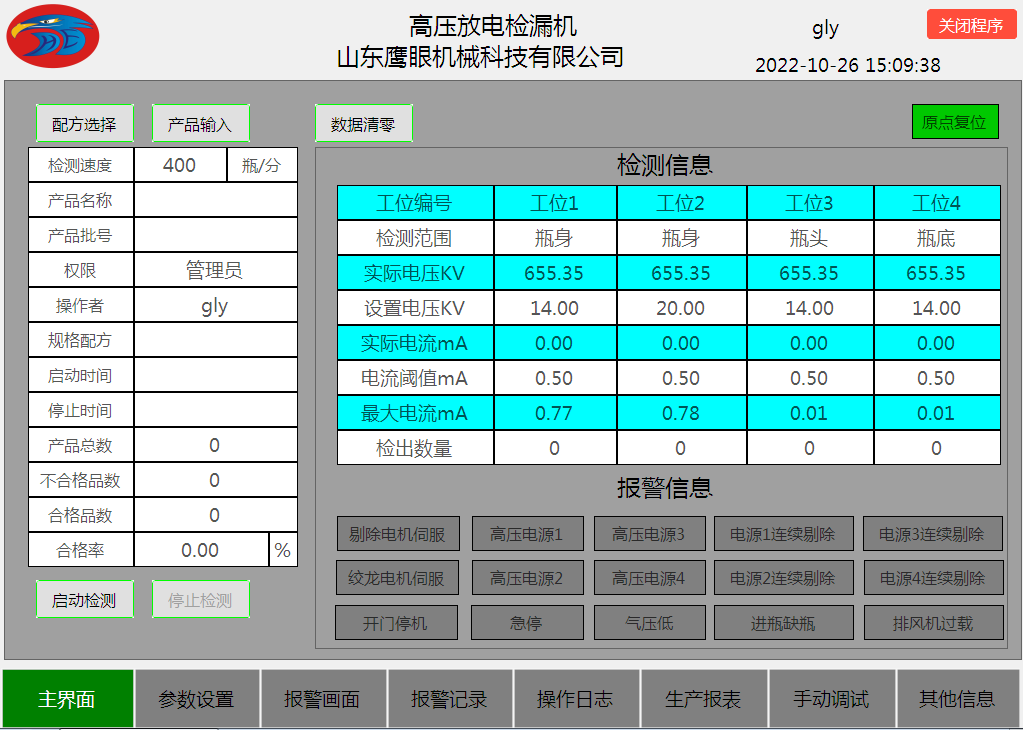Click 数据清零 to reset data
This screenshot has width=1023, height=730.
tap(363, 123)
